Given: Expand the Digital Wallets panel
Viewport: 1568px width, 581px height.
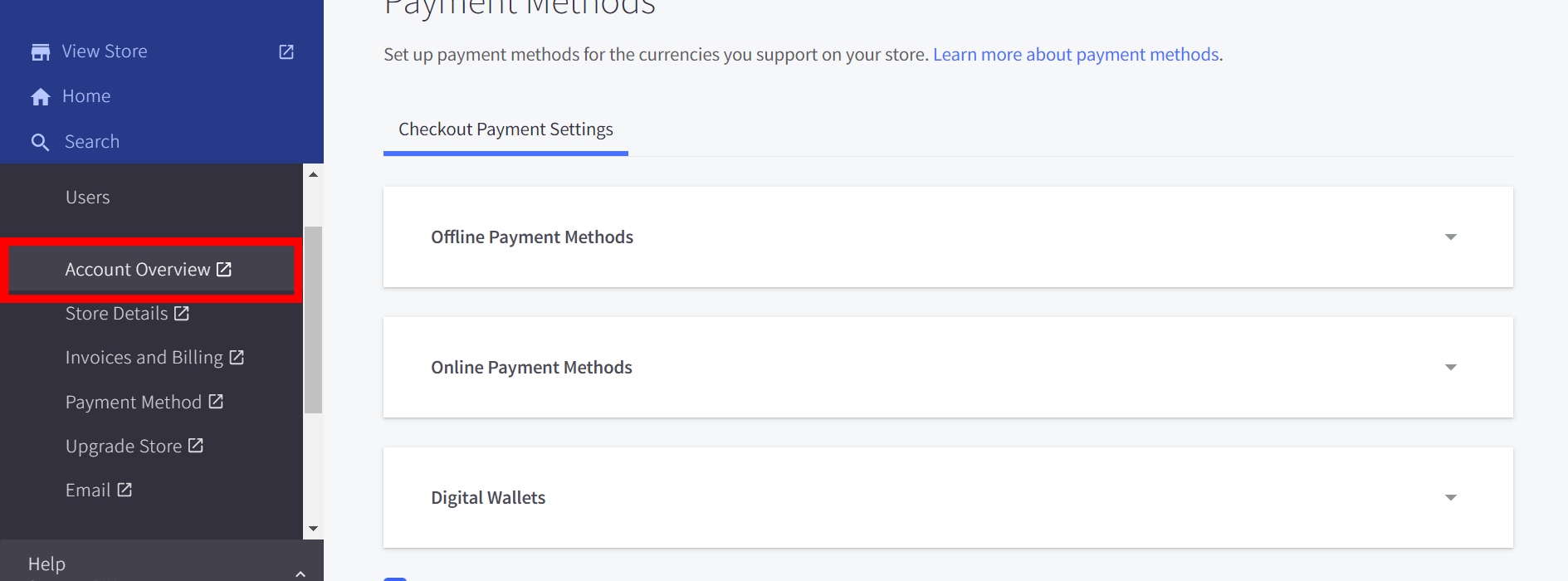Looking at the screenshot, I should 1450,498.
